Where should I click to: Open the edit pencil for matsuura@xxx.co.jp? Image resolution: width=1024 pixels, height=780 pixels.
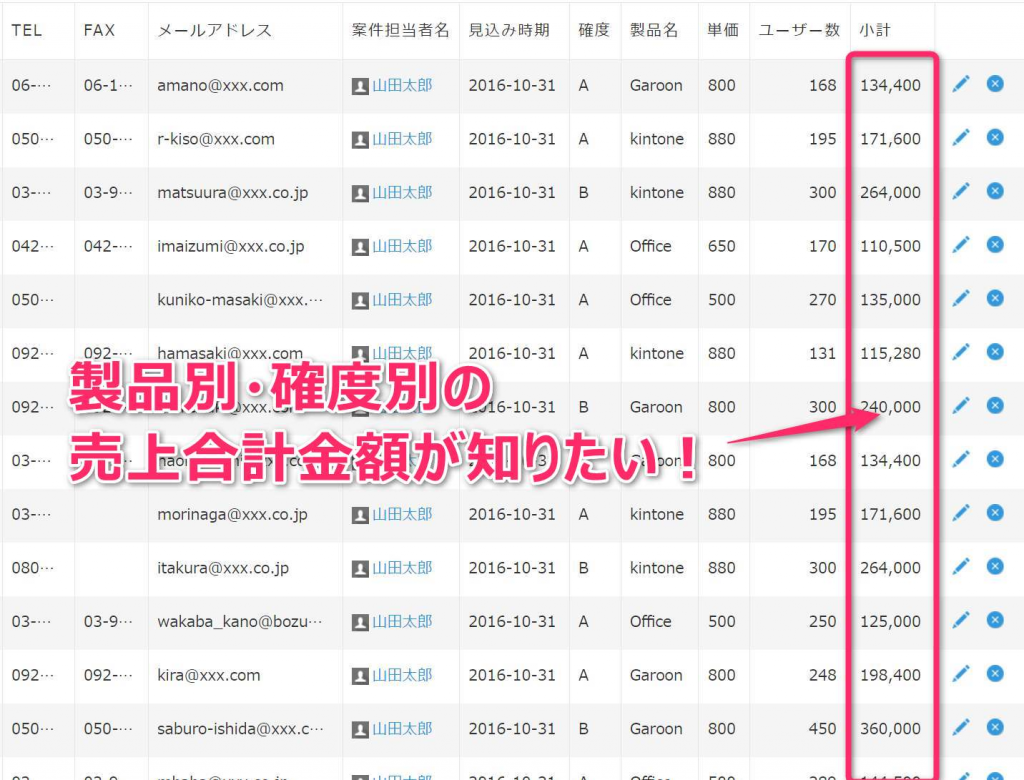961,191
